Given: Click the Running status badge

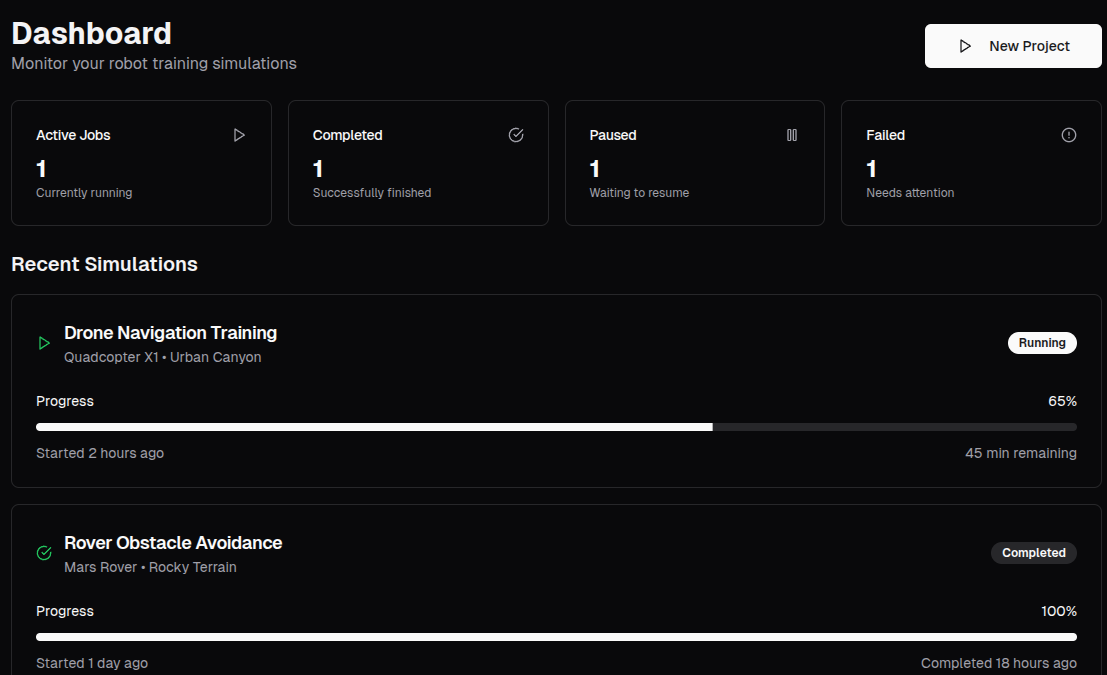Looking at the screenshot, I should click(x=1042, y=343).
